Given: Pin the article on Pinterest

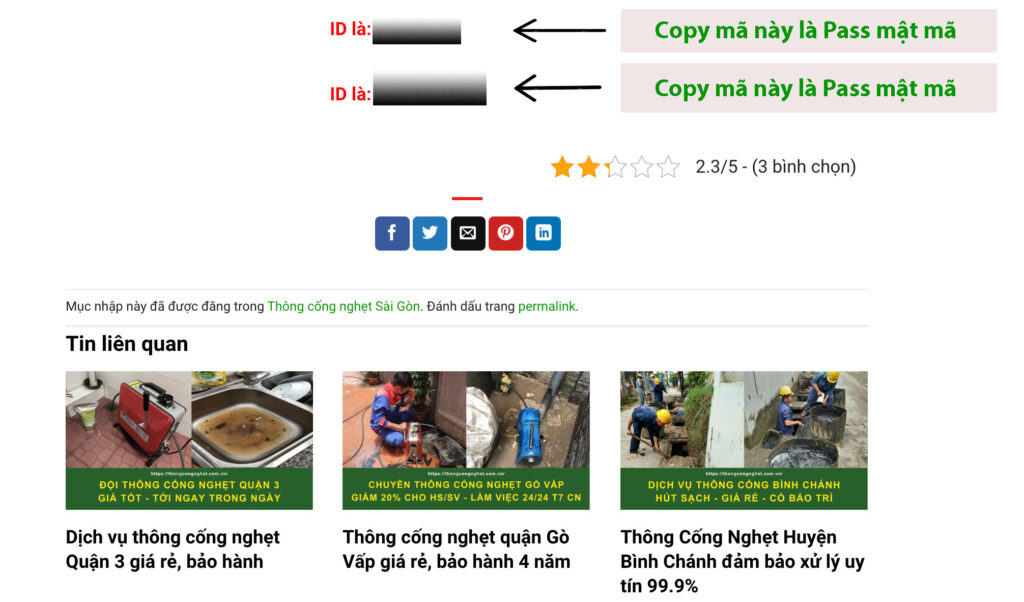Looking at the screenshot, I should pyautogui.click(x=505, y=233).
